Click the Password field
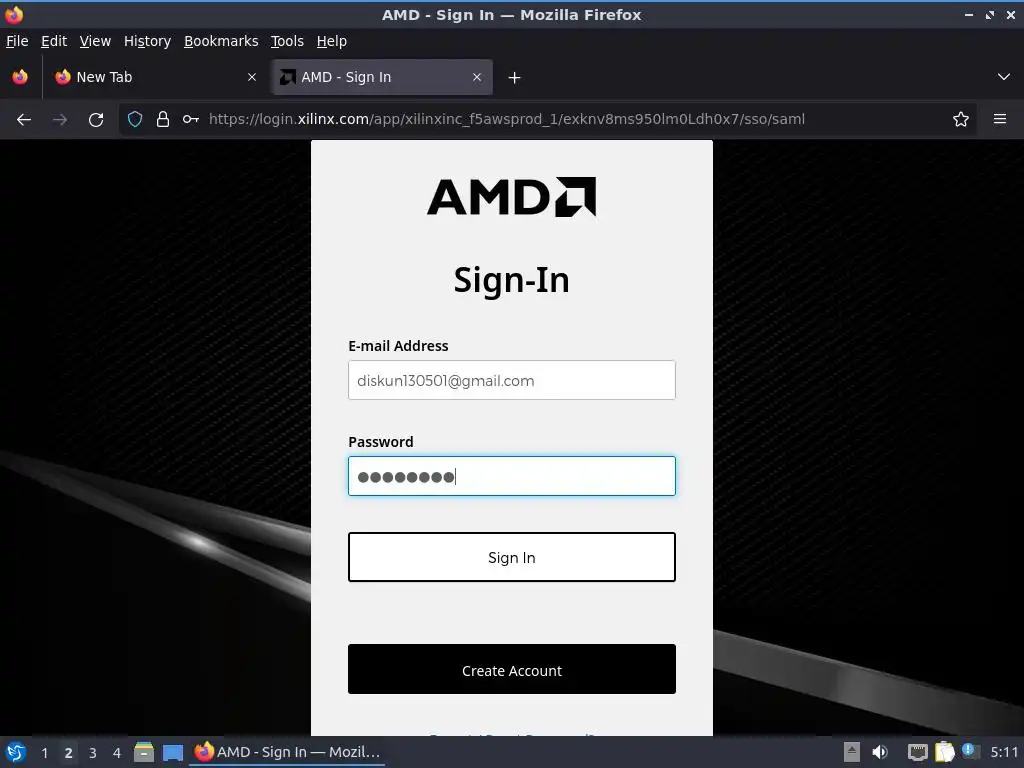The image size is (1024, 768). pos(512,476)
